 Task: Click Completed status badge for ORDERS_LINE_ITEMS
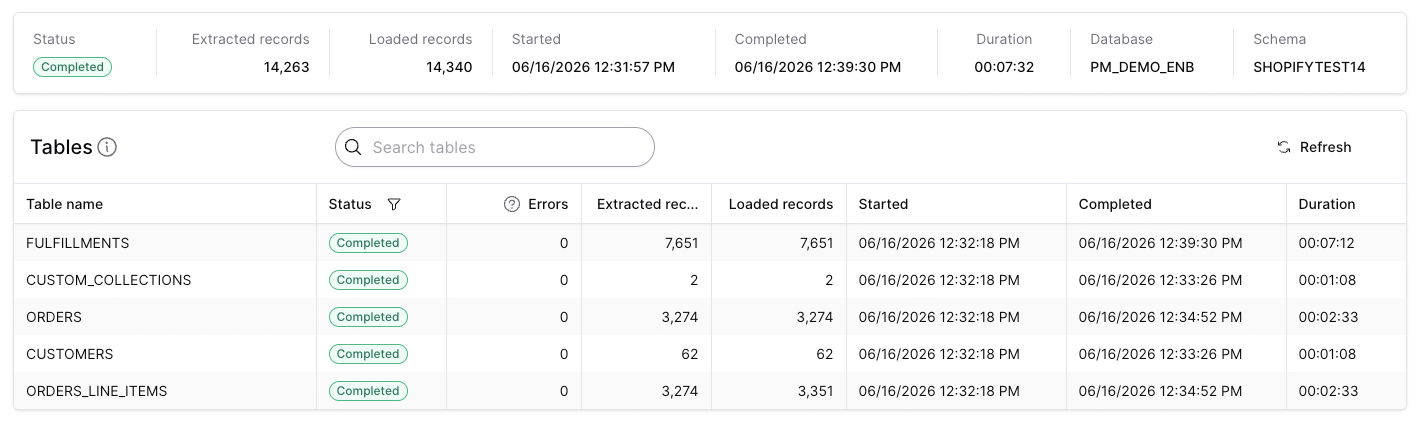368,391
